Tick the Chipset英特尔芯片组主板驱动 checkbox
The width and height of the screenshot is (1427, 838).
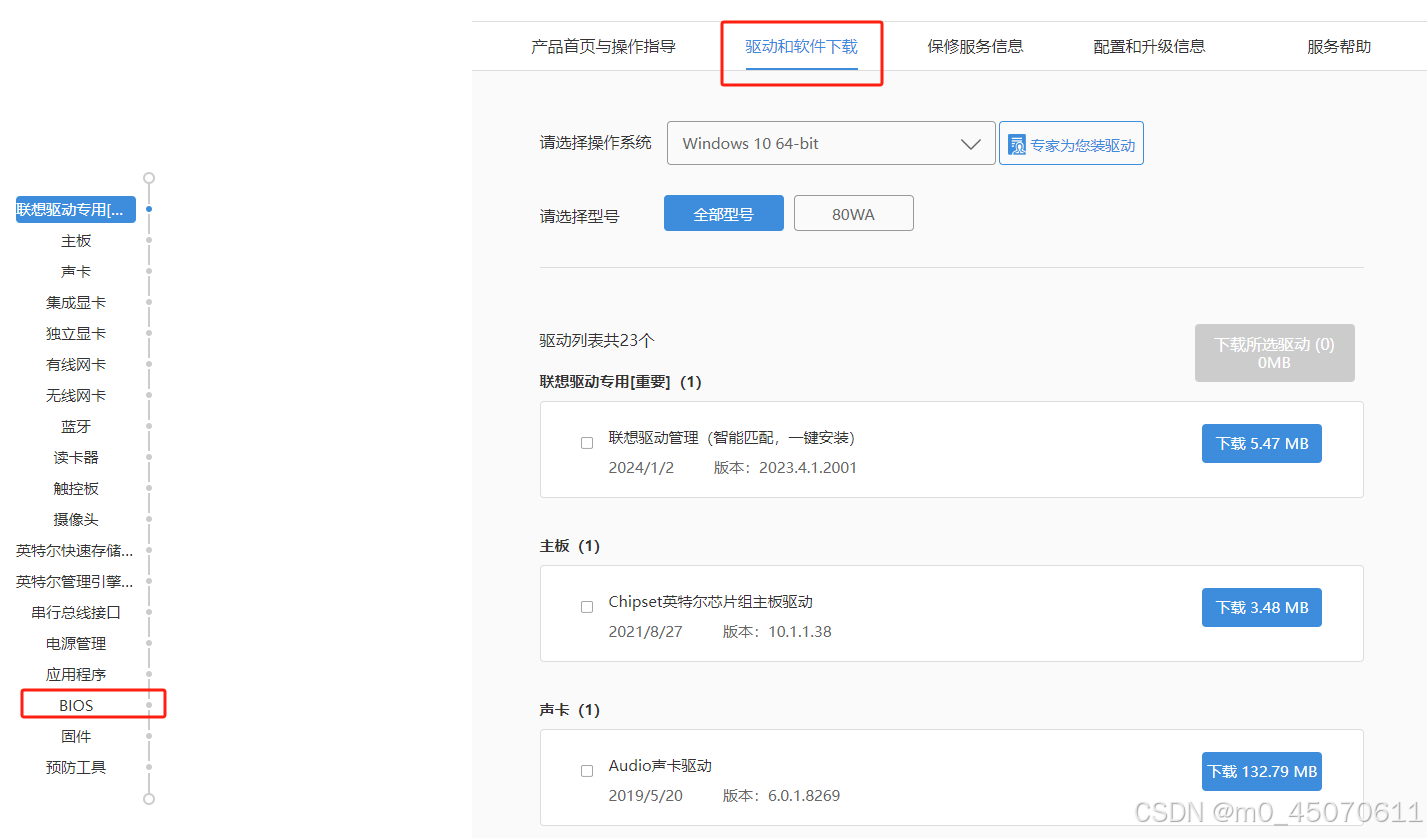(587, 607)
